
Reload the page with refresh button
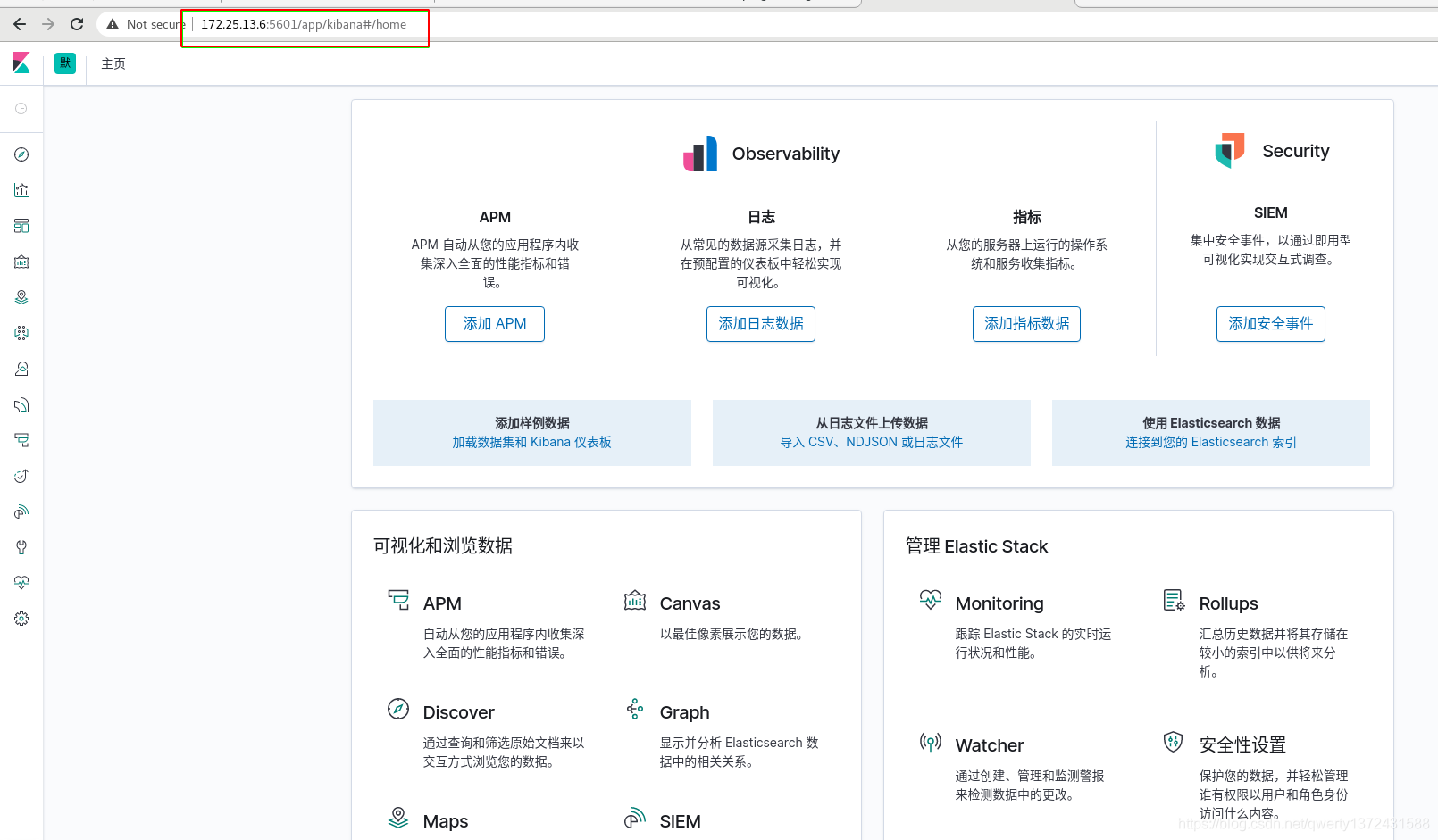77,24
